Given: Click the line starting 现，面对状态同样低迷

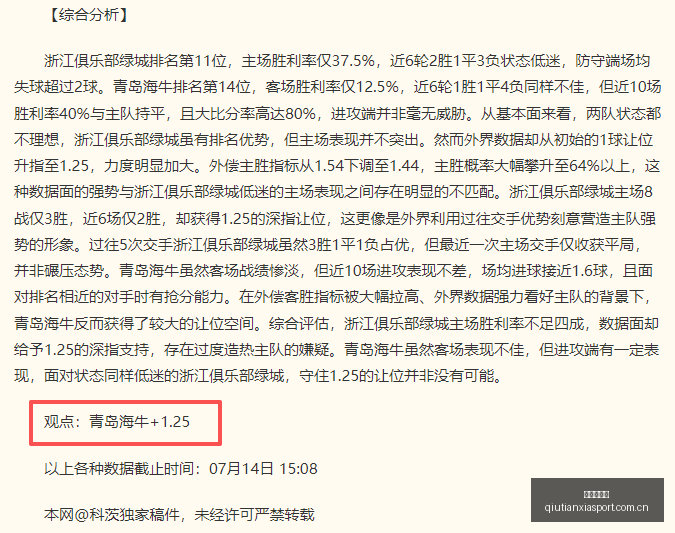Looking at the screenshot, I should click(258, 376).
